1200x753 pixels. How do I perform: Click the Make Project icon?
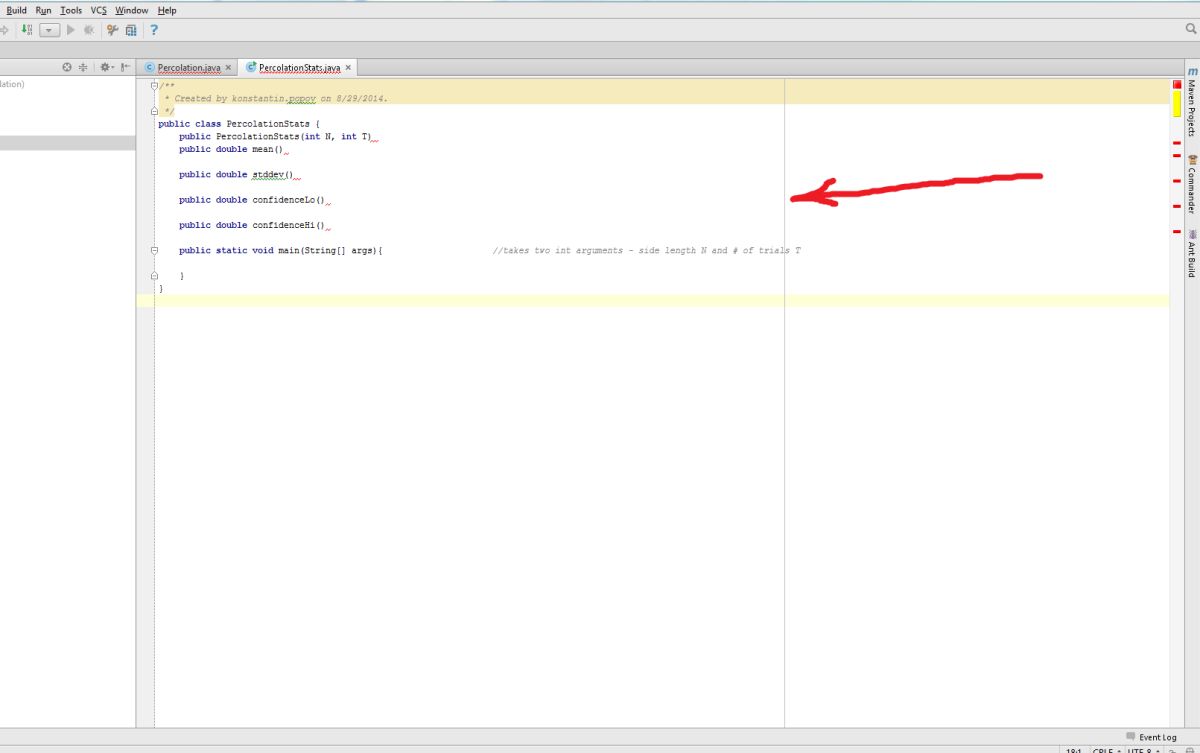coord(26,30)
